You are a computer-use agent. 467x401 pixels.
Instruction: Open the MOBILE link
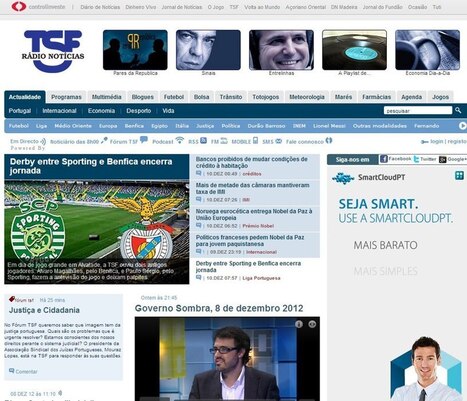click(x=245, y=141)
